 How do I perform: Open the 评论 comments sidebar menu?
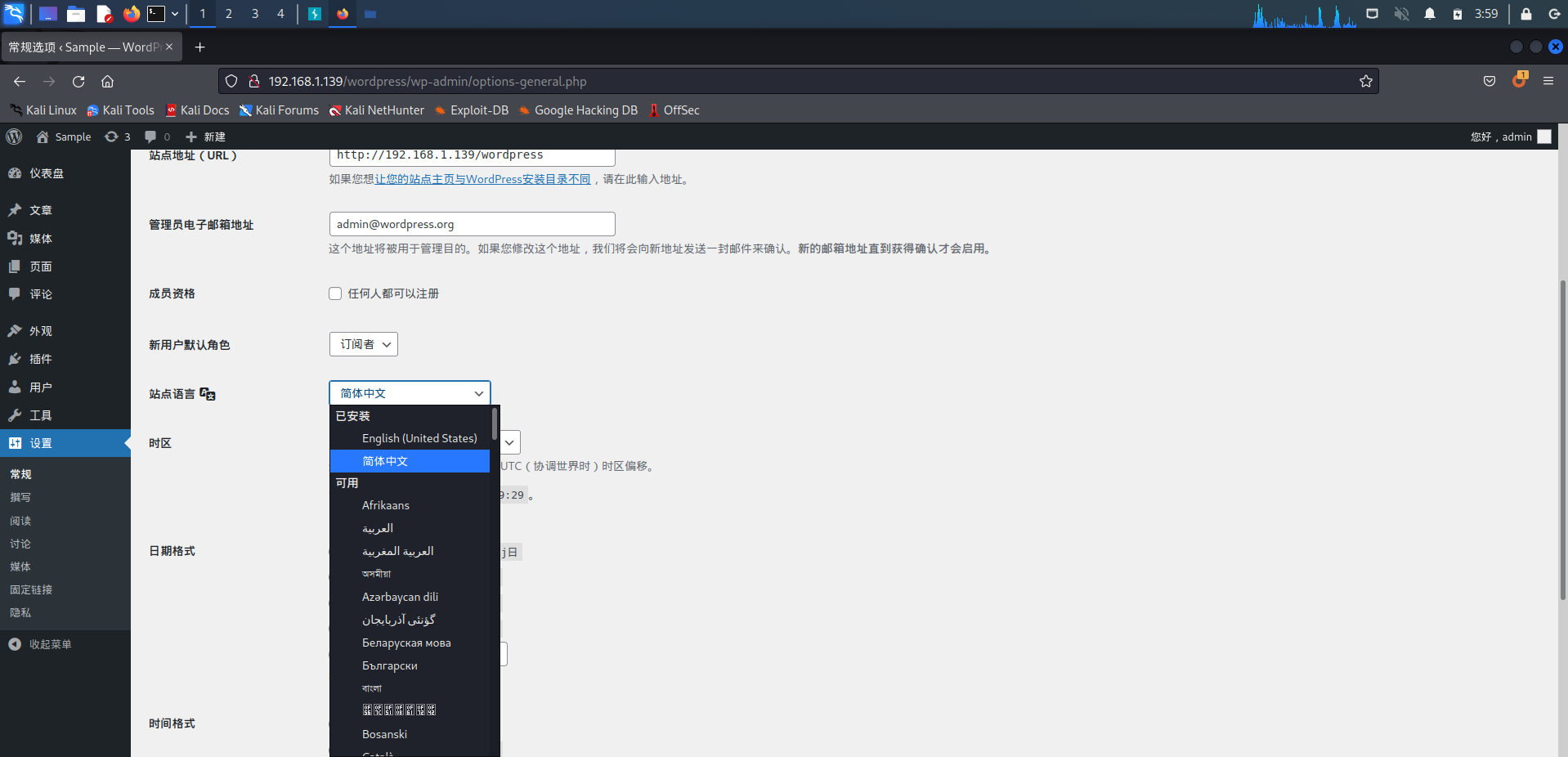[x=65, y=294]
